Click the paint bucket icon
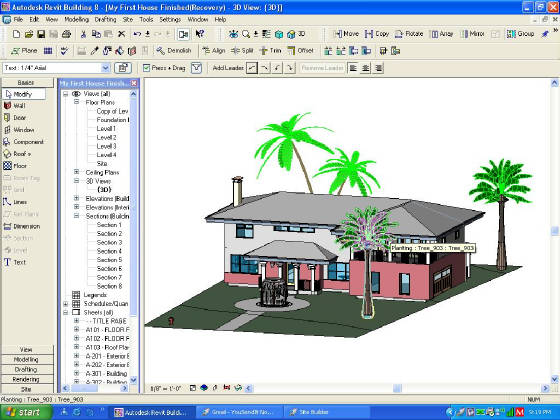 (119, 51)
